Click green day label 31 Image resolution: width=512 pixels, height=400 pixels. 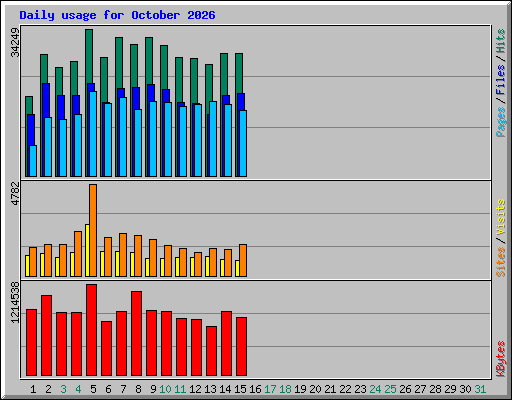pyautogui.click(x=480, y=389)
